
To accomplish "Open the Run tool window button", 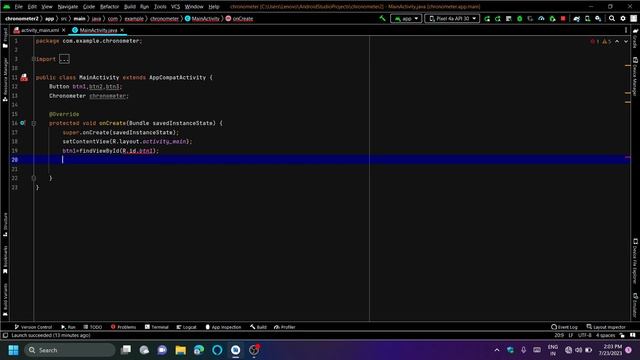I will (x=68, y=327).
